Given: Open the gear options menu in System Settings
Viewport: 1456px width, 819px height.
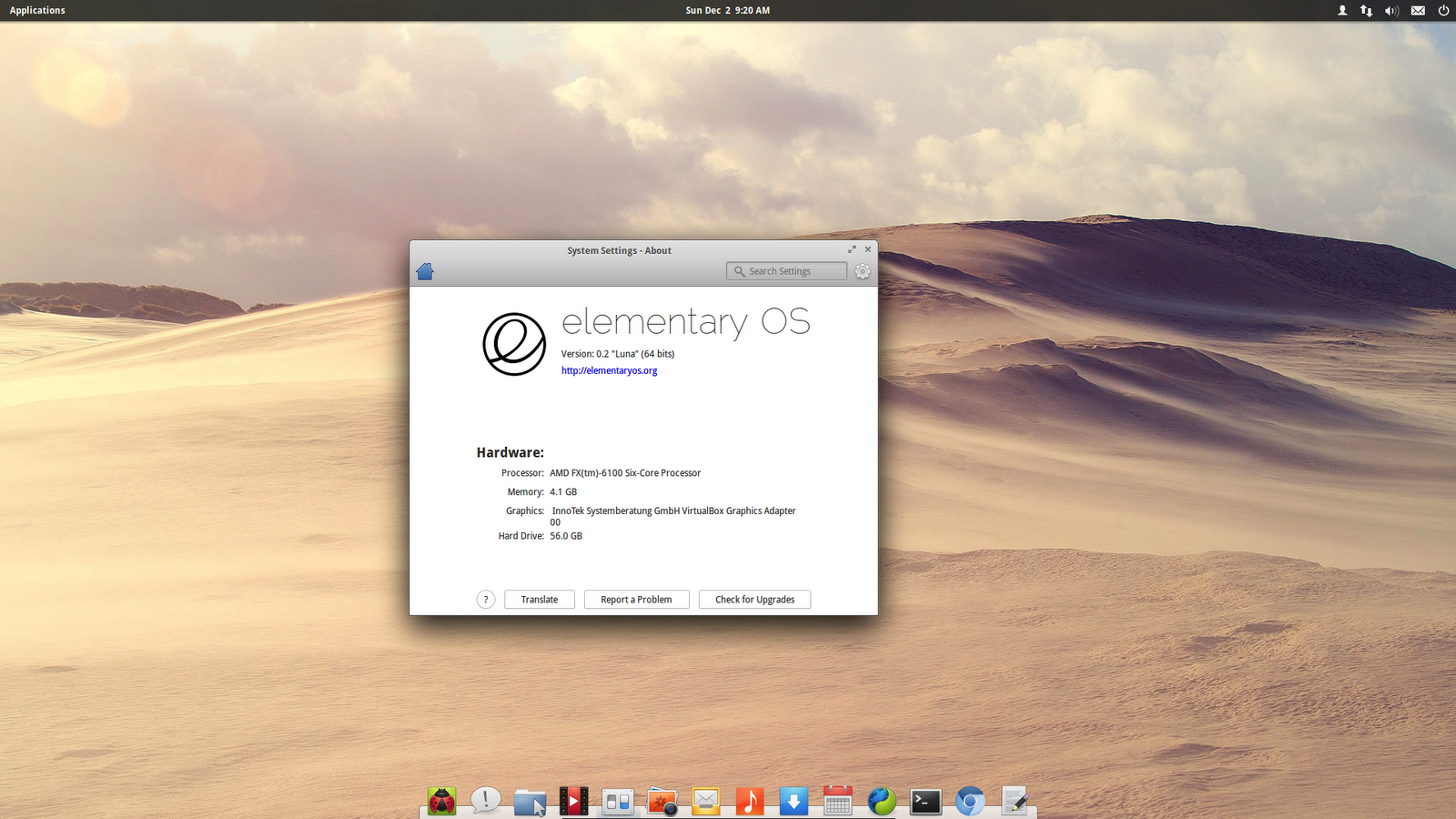Looking at the screenshot, I should tap(862, 270).
